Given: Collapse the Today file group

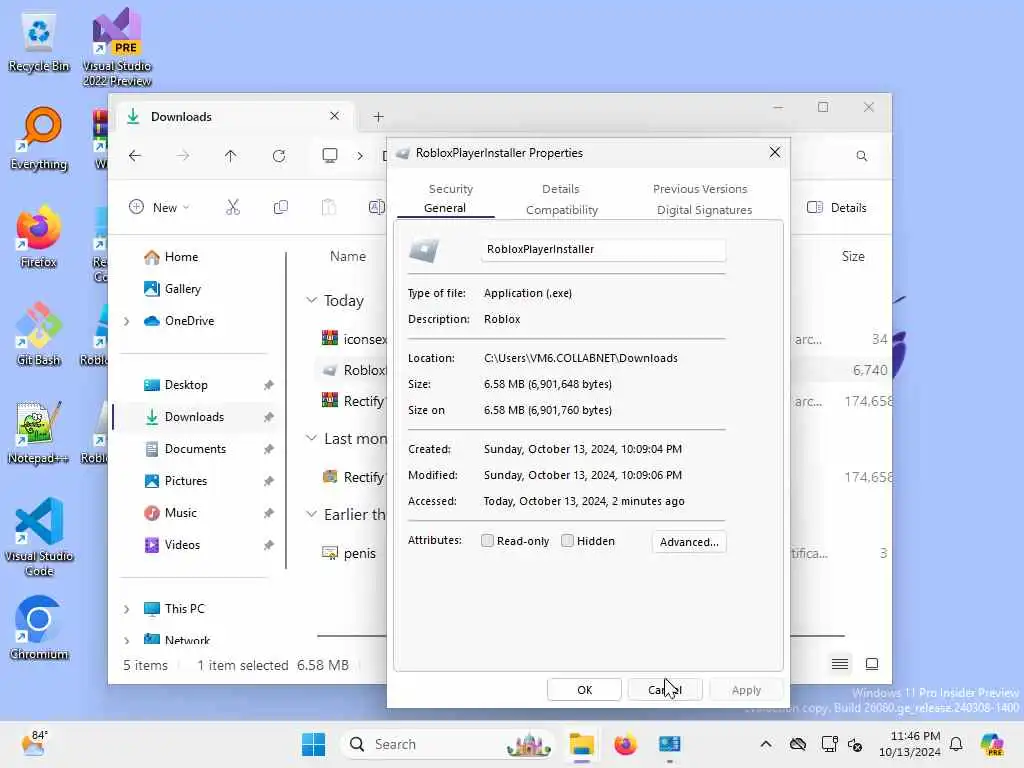Looking at the screenshot, I should 312,300.
